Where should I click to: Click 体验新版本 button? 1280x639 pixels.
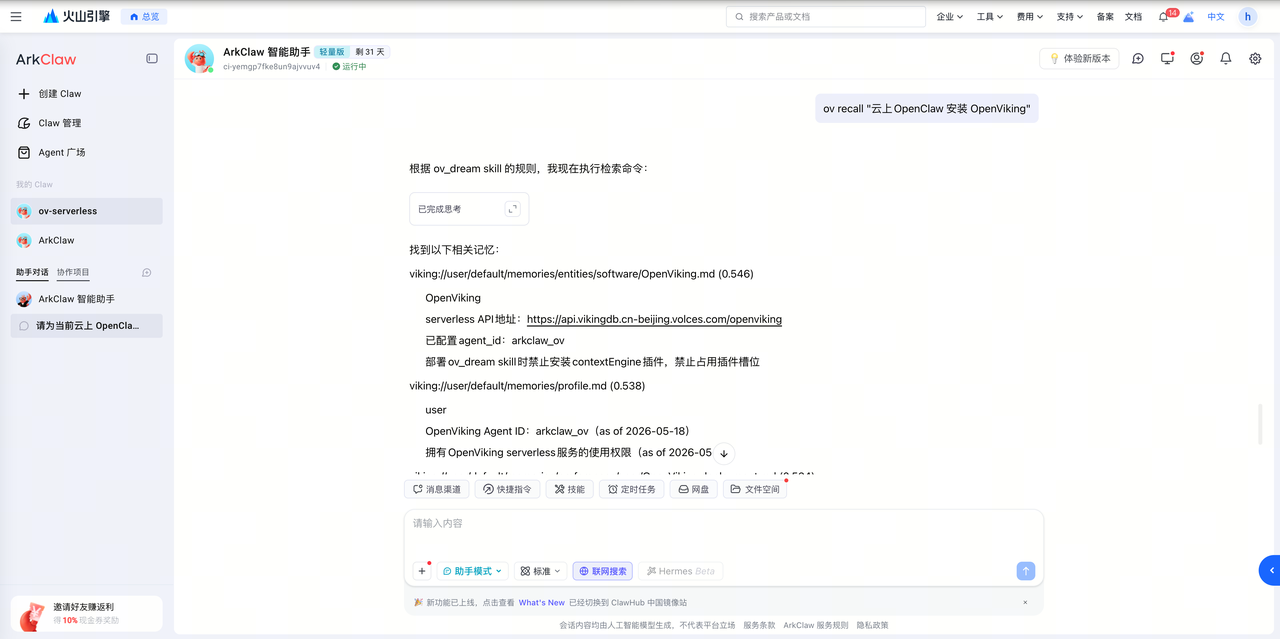click(1079, 59)
